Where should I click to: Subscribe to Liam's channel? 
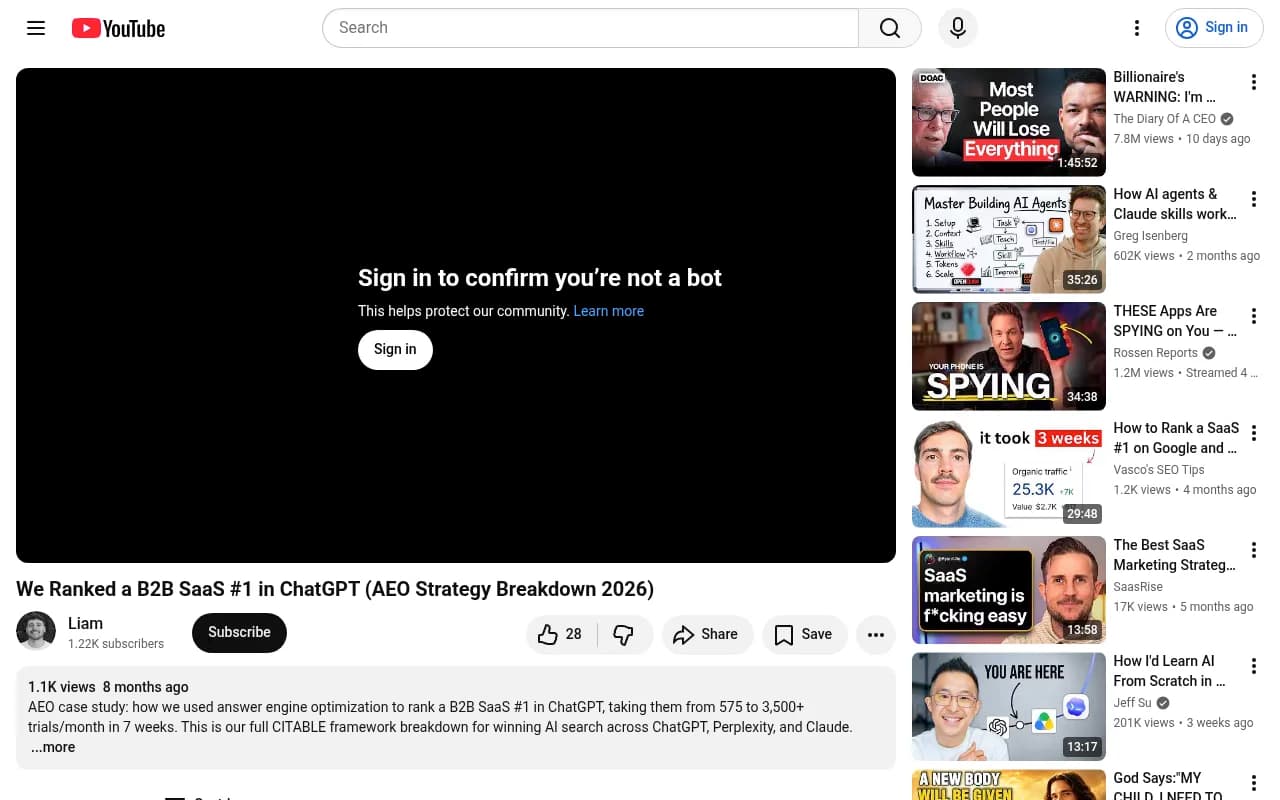coord(239,632)
